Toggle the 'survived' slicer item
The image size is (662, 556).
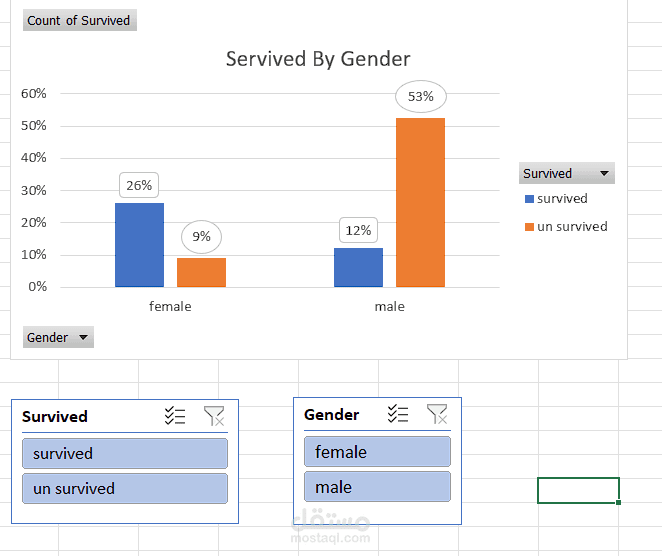125,454
